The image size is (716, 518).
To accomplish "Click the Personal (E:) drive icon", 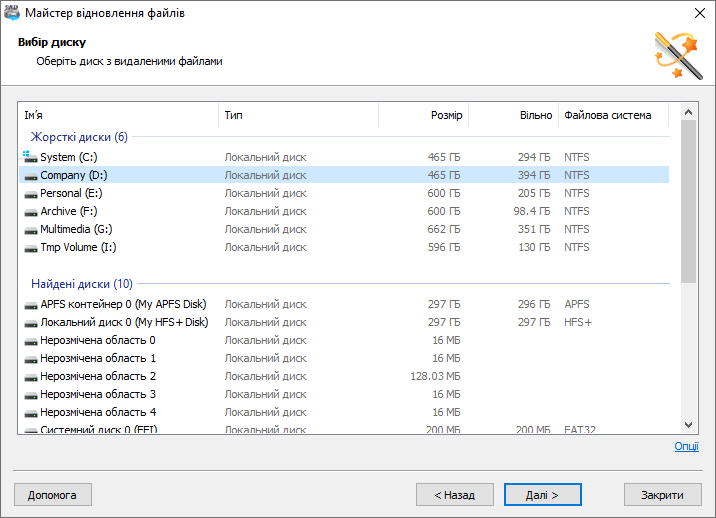I will coord(31,194).
